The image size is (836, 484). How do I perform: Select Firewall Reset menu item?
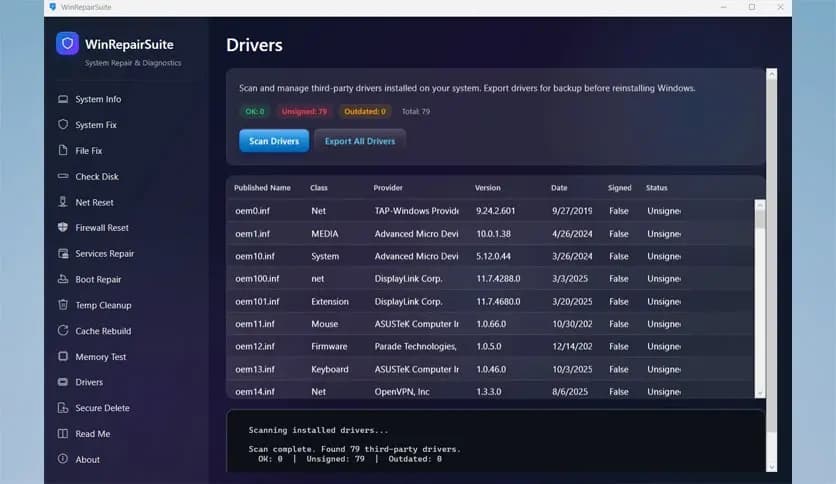point(102,228)
